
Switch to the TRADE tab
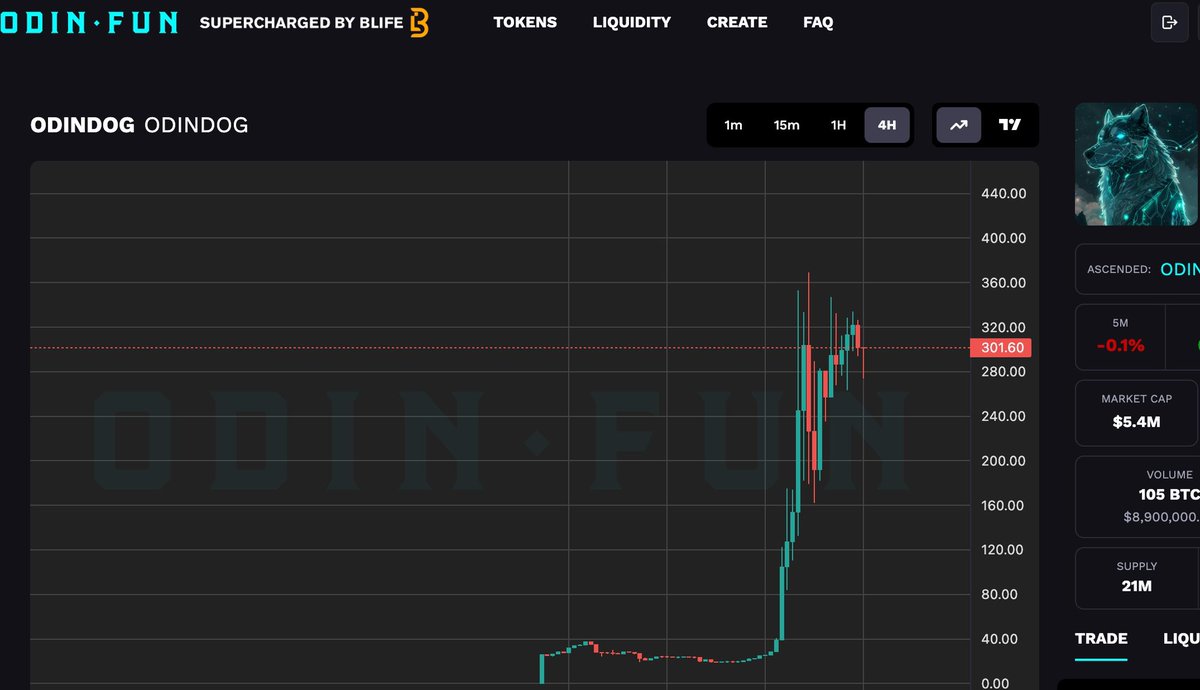pyautogui.click(x=1101, y=639)
